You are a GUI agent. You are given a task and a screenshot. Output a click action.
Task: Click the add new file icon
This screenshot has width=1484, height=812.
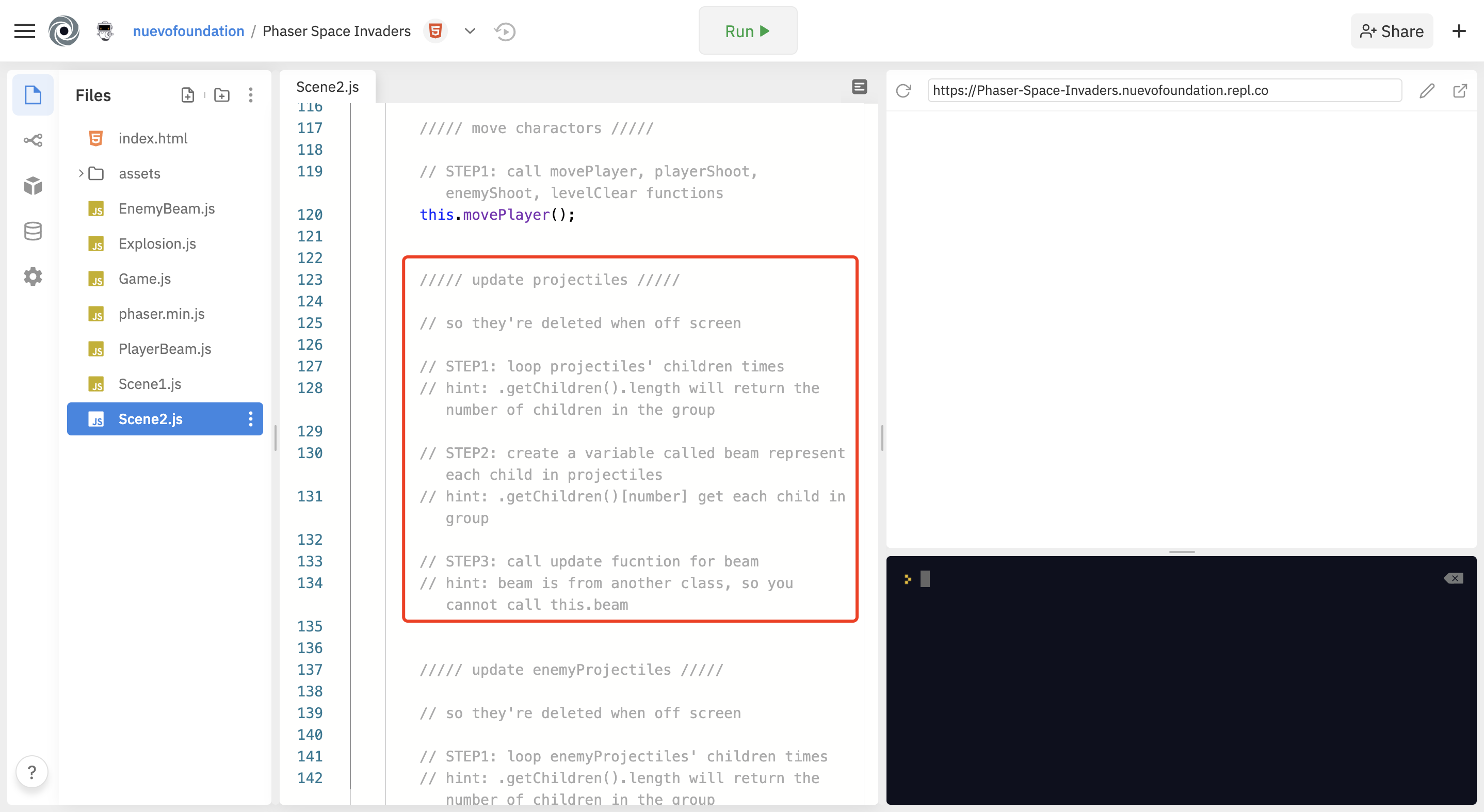[188, 95]
